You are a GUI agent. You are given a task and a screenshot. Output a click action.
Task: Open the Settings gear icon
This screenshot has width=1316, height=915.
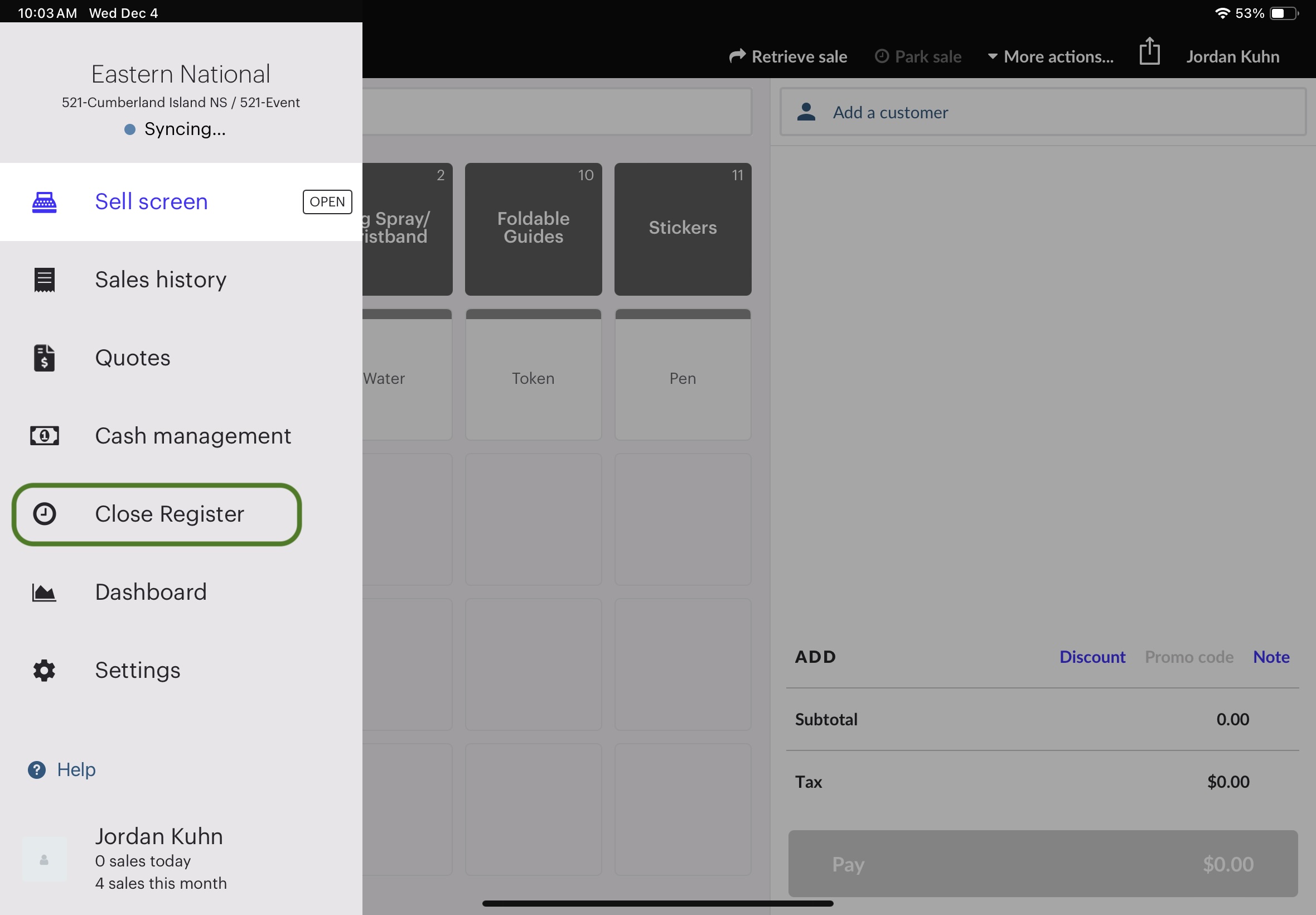44,670
